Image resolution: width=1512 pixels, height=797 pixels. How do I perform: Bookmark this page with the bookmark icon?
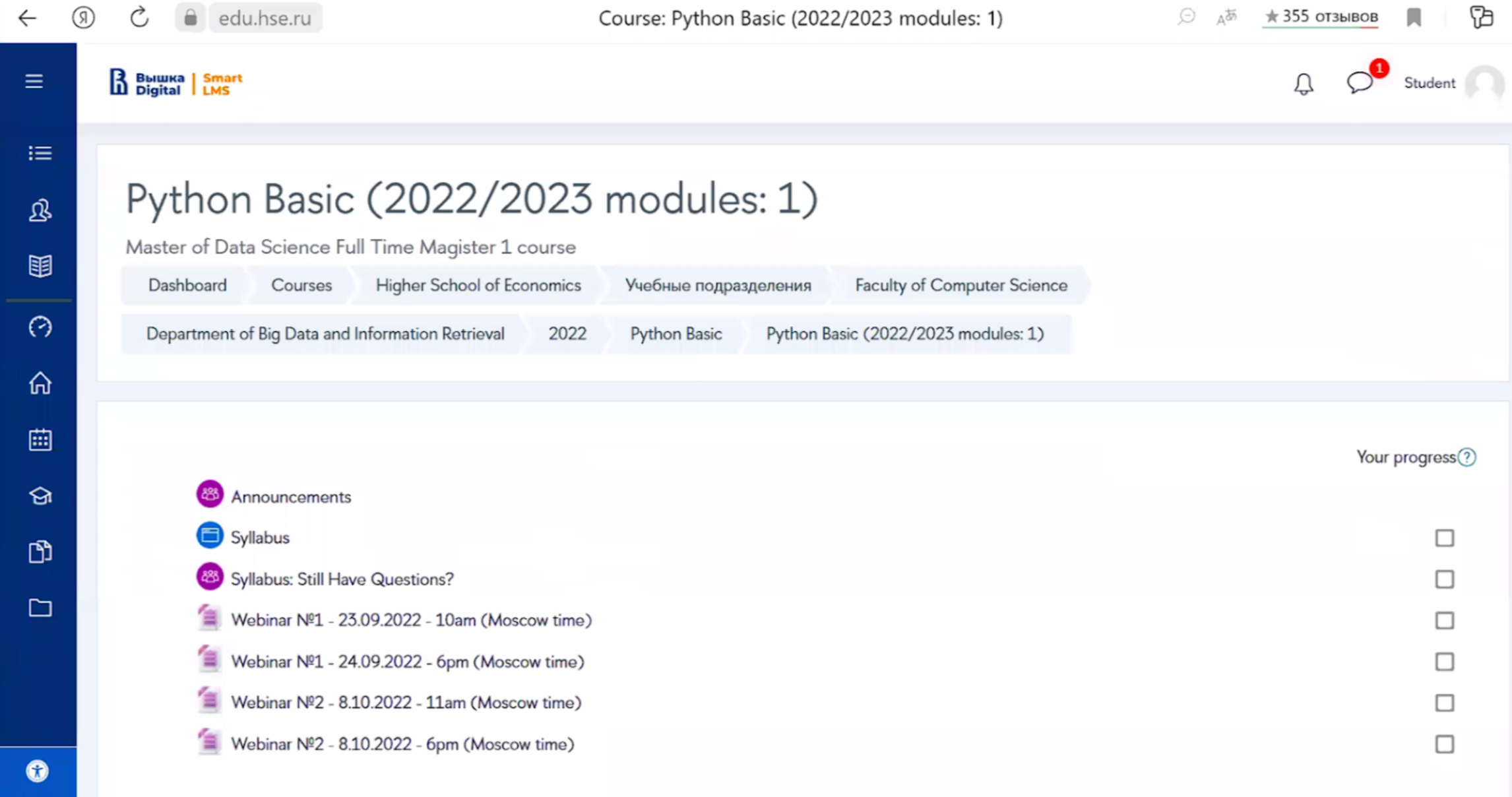pos(1414,18)
